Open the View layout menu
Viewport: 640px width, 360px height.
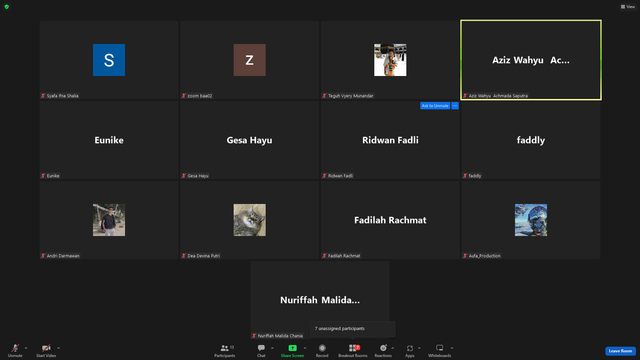628,7
